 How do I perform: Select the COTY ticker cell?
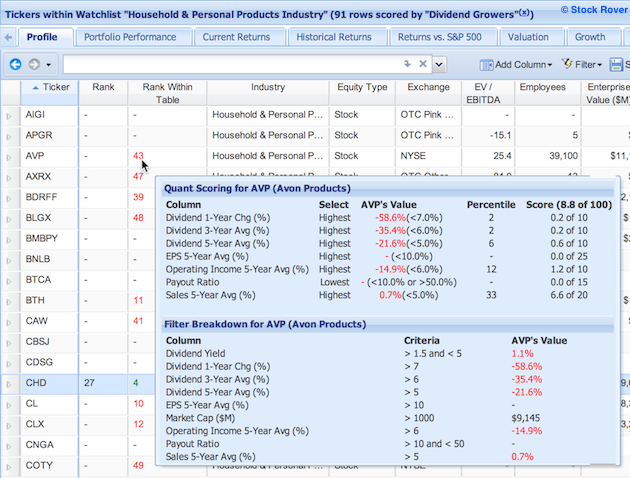[x=49, y=465]
